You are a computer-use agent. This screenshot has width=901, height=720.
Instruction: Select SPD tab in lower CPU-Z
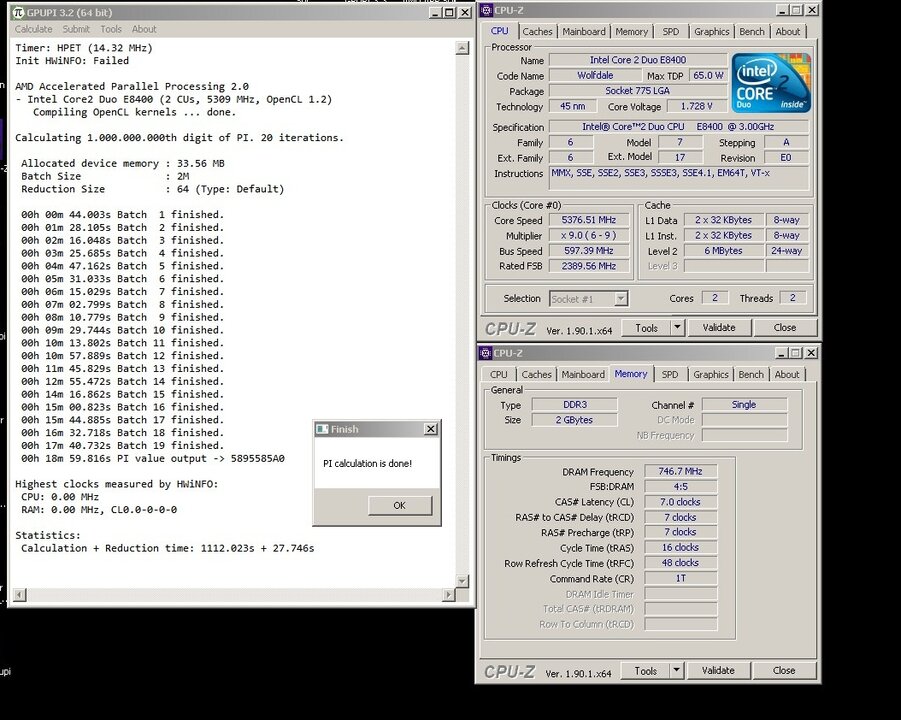coord(670,375)
